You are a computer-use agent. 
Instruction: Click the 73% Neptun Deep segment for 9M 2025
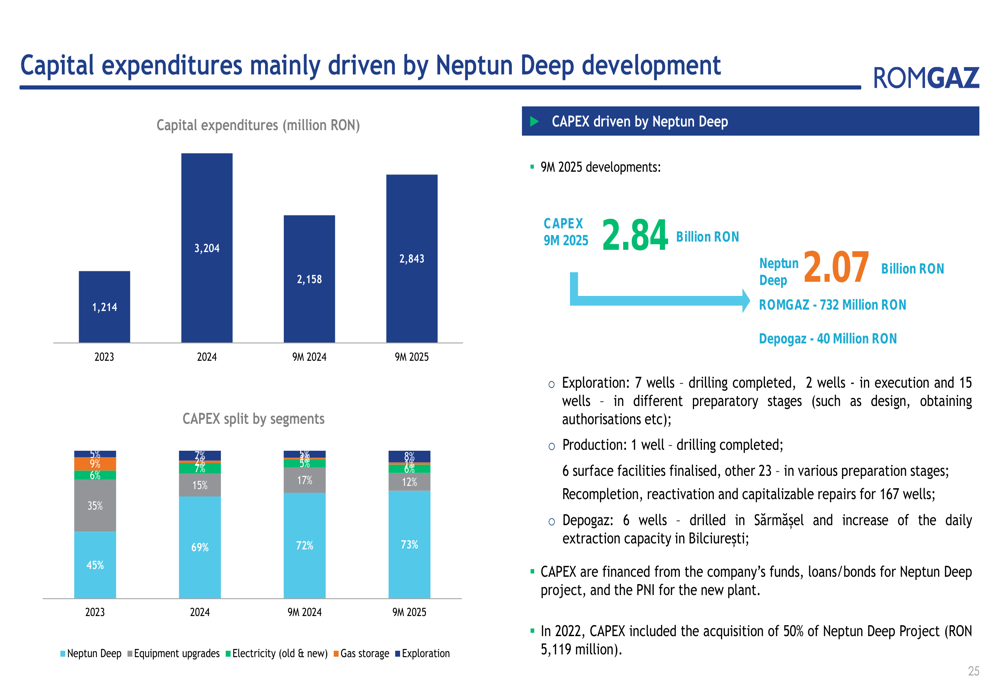click(x=409, y=545)
